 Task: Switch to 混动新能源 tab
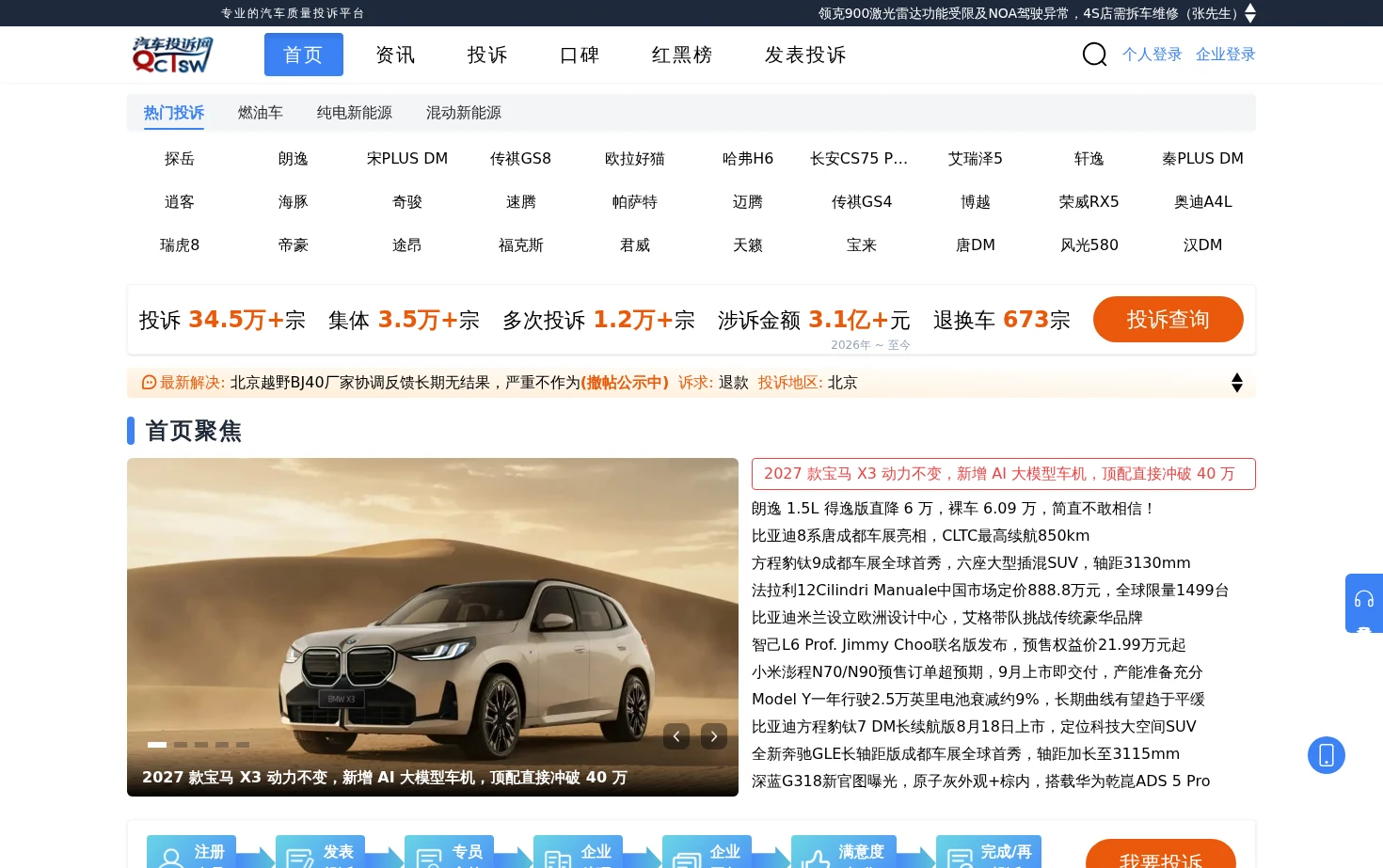pos(464,113)
